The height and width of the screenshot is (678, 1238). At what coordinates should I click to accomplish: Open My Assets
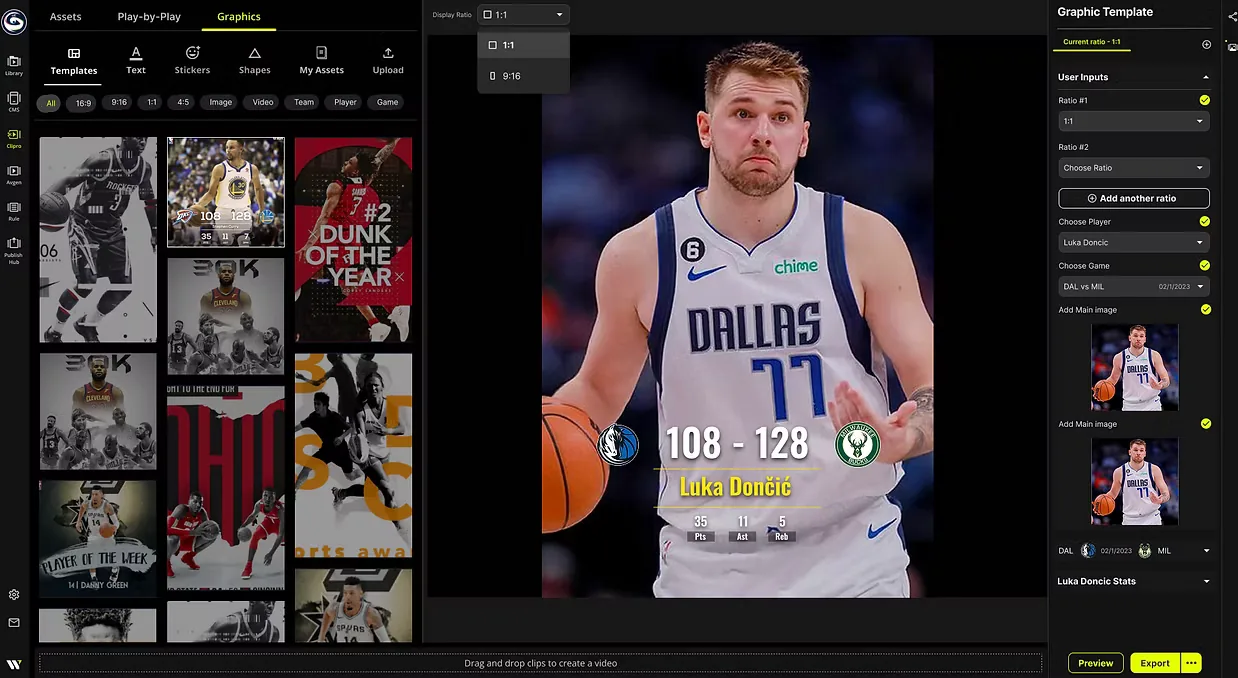tap(322, 61)
